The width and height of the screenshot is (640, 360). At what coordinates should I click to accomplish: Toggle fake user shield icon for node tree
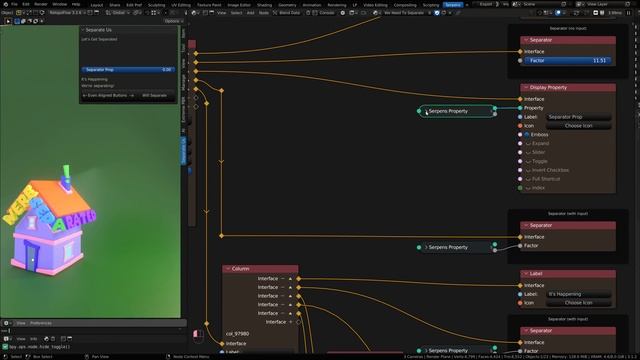(437, 13)
